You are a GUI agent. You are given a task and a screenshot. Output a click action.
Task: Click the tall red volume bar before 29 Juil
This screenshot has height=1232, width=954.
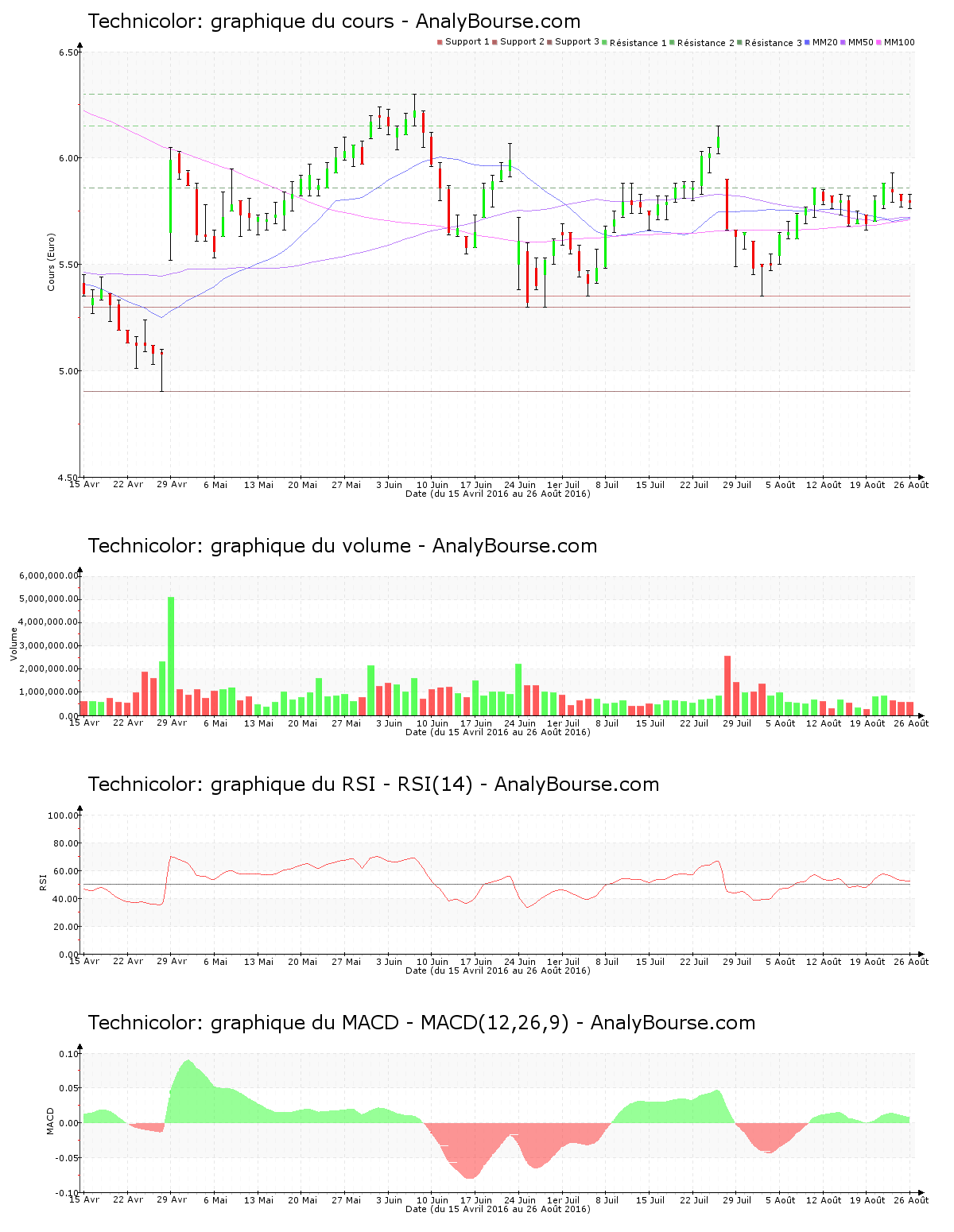(x=727, y=685)
